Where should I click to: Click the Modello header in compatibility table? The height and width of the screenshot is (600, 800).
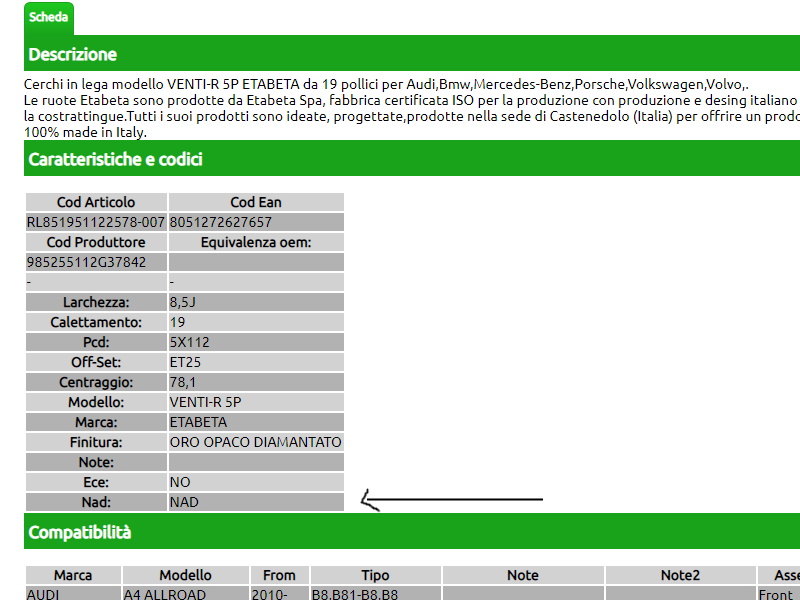(x=186, y=575)
